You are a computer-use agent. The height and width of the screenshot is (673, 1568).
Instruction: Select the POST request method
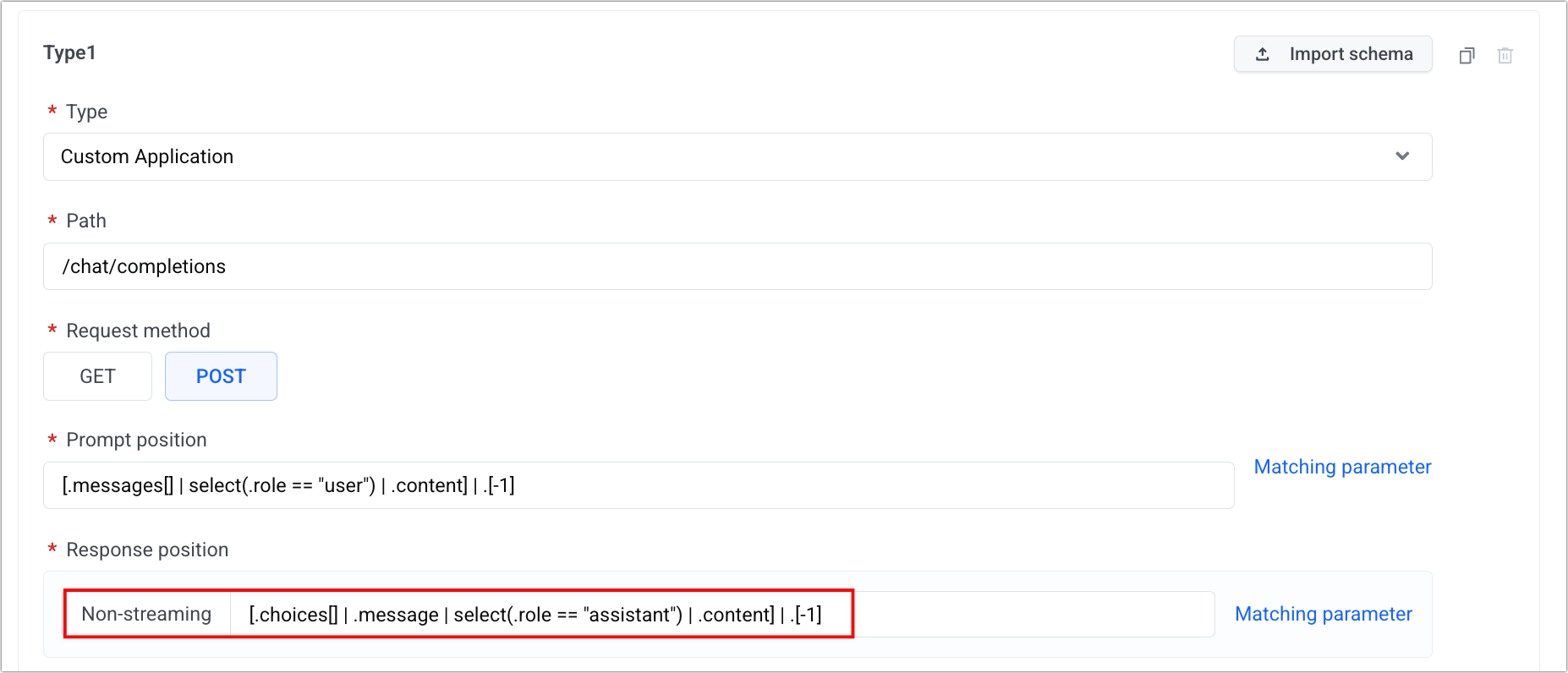(x=221, y=376)
